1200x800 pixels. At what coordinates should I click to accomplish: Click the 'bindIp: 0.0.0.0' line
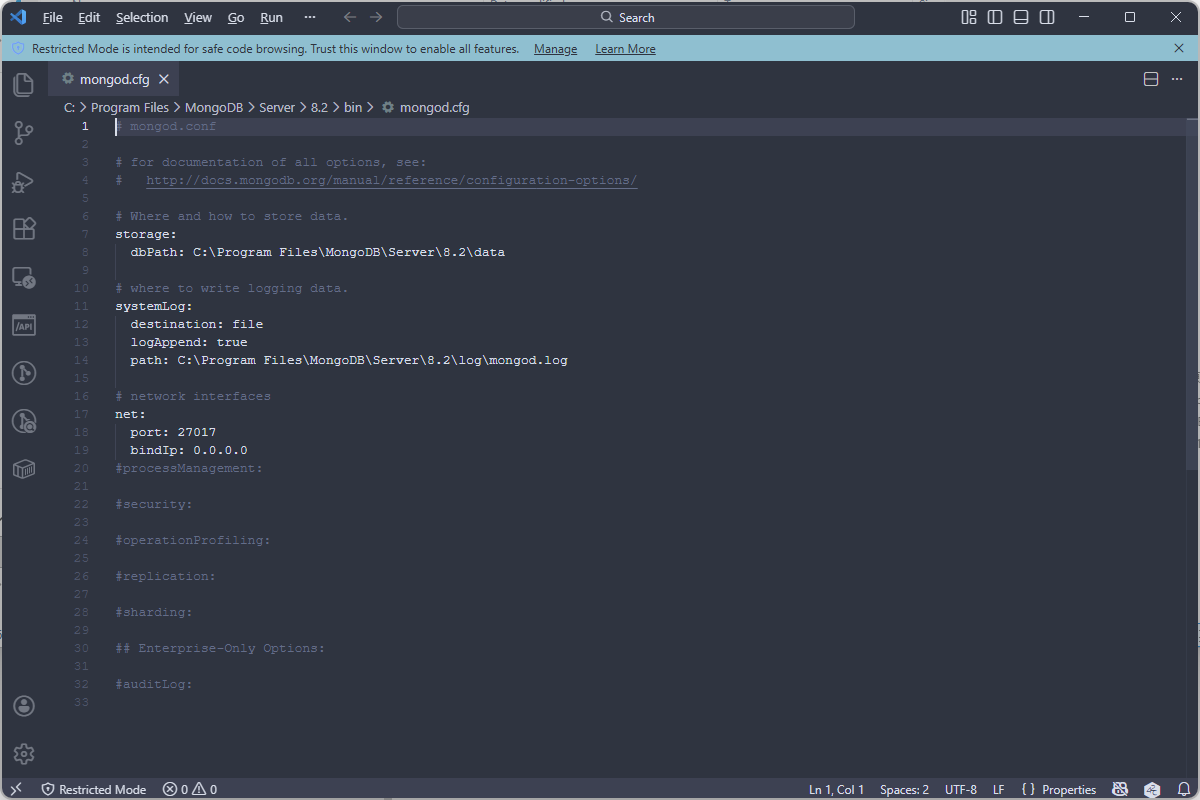189,450
